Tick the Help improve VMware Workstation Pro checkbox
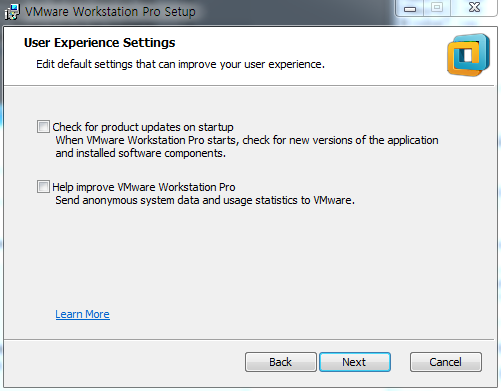Viewport: 501px width, 391px height. coord(43,187)
